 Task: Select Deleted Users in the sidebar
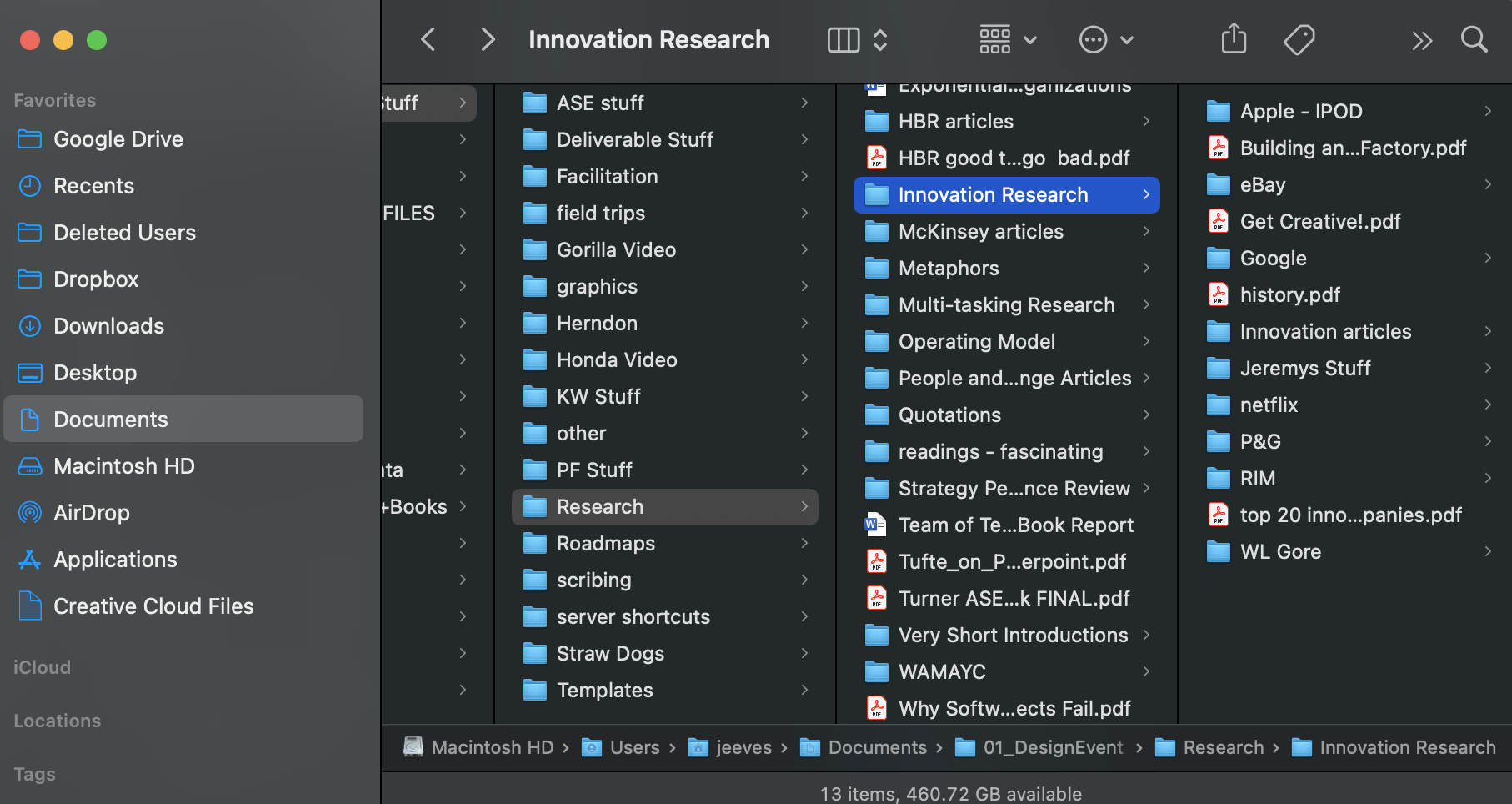tap(183, 233)
